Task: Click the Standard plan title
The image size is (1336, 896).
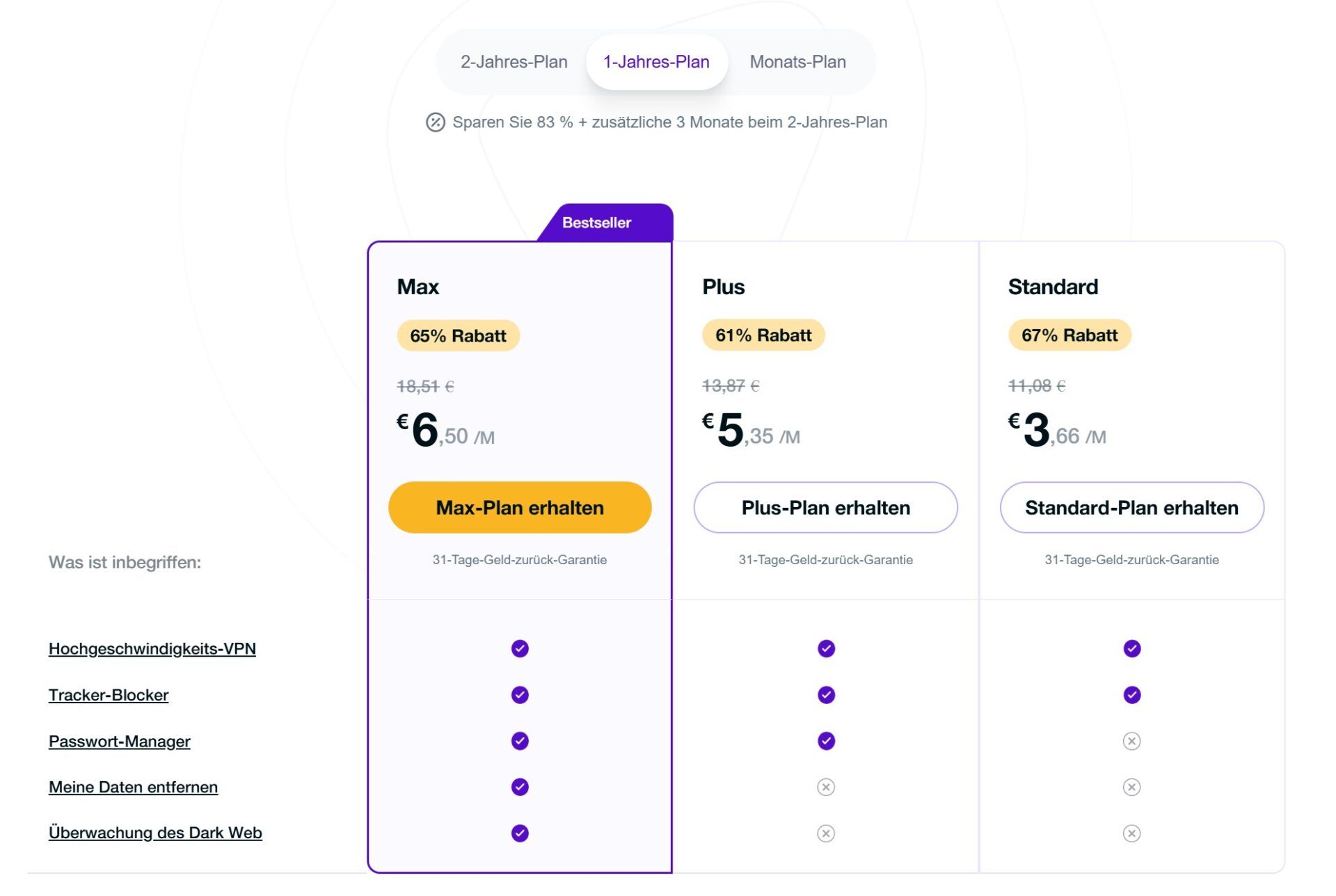Action: (x=1053, y=287)
